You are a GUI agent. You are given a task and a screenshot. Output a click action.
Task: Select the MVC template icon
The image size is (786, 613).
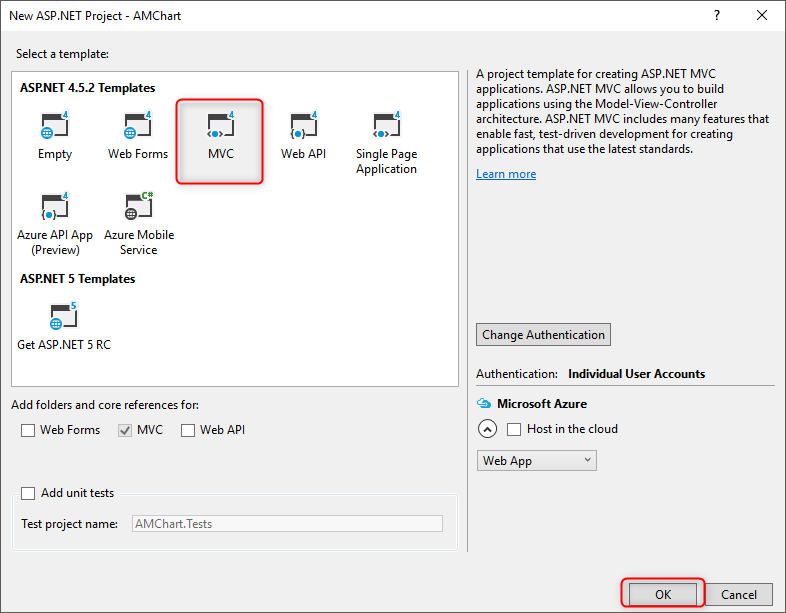[221, 125]
